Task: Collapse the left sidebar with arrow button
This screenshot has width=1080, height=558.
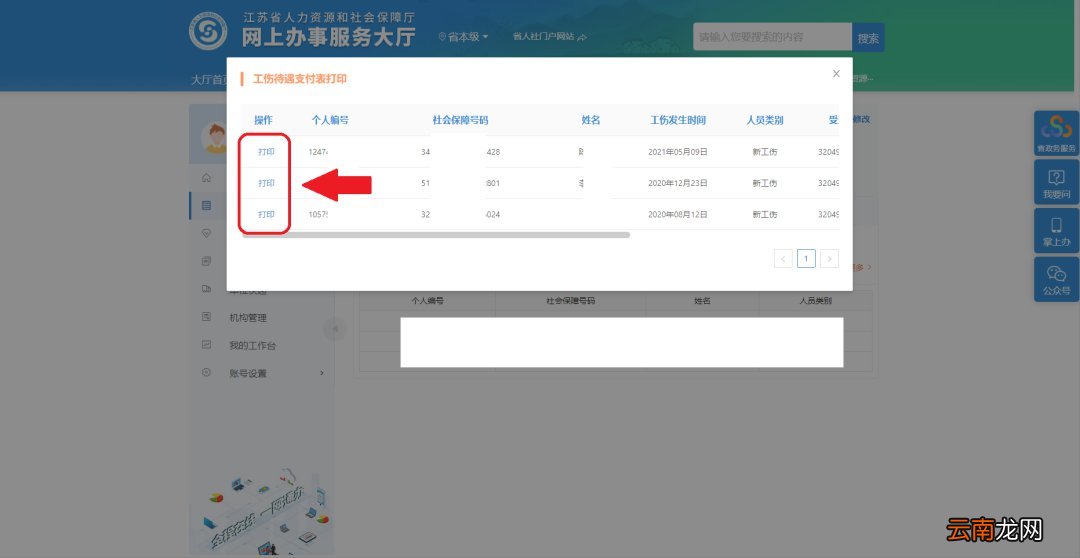Action: pyautogui.click(x=335, y=329)
